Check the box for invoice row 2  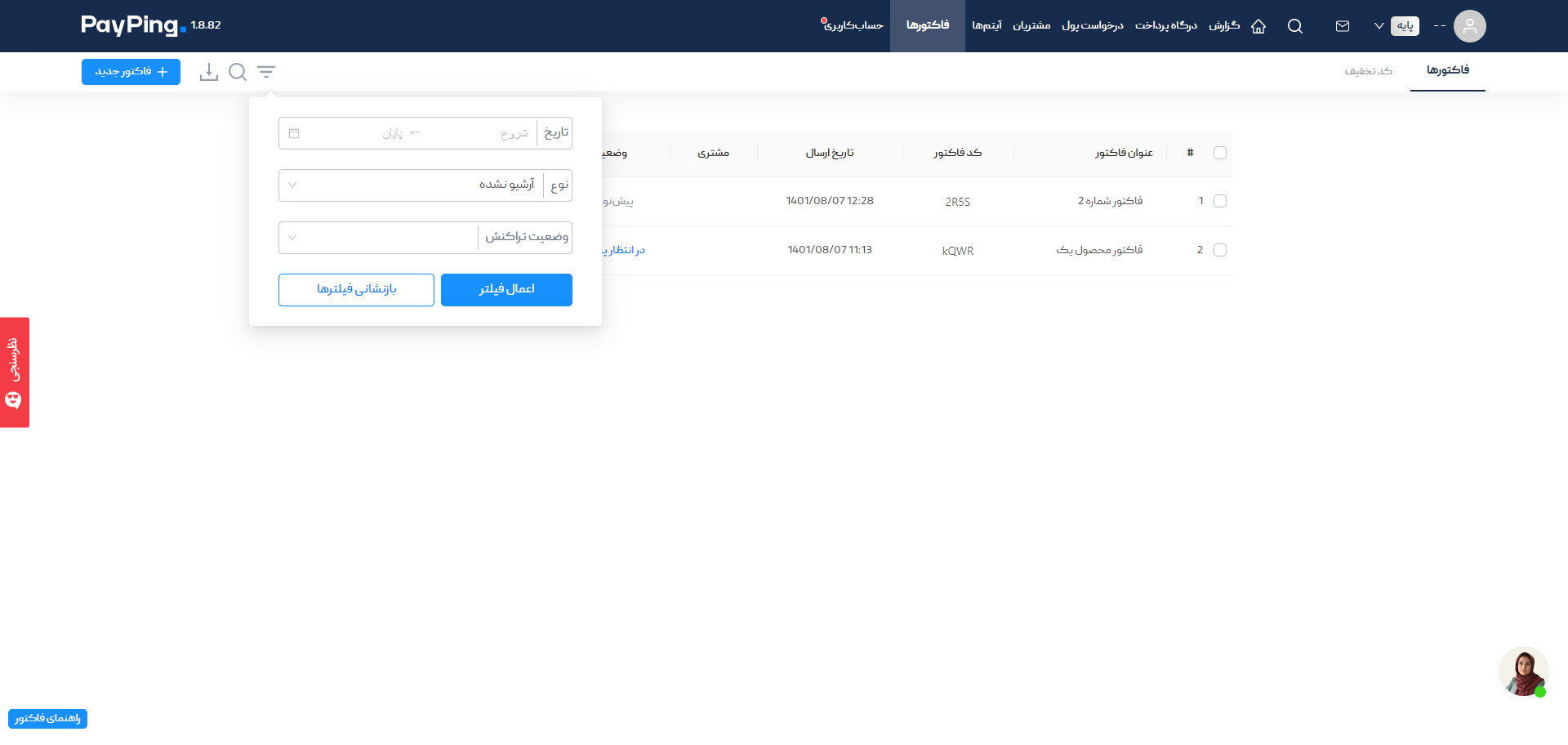click(1220, 250)
